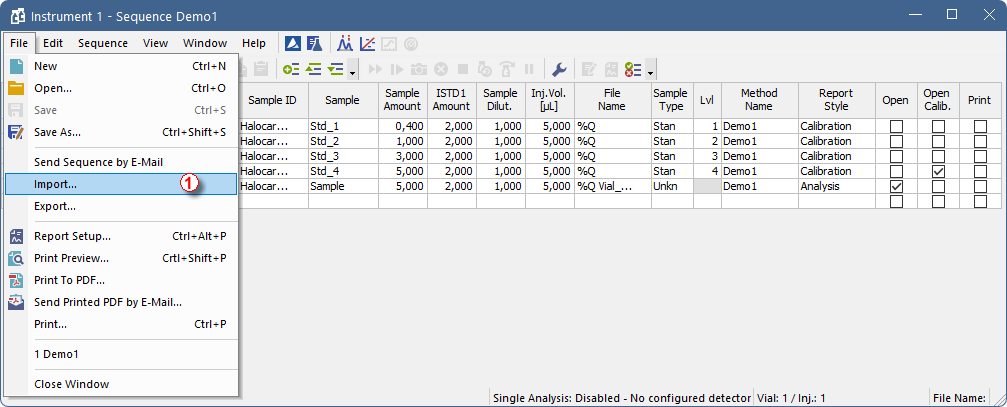The height and width of the screenshot is (407, 1007).
Task: Toggle the Open checkbox for Sample row
Action: [x=896, y=186]
